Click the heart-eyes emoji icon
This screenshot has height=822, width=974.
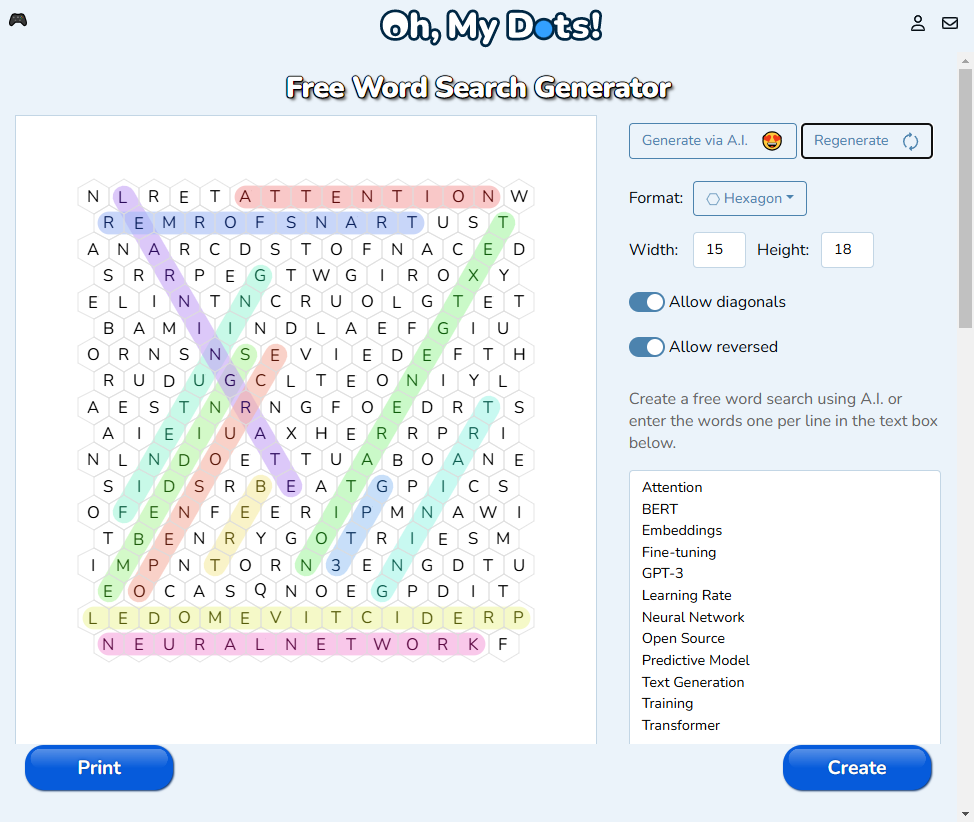(x=771, y=141)
